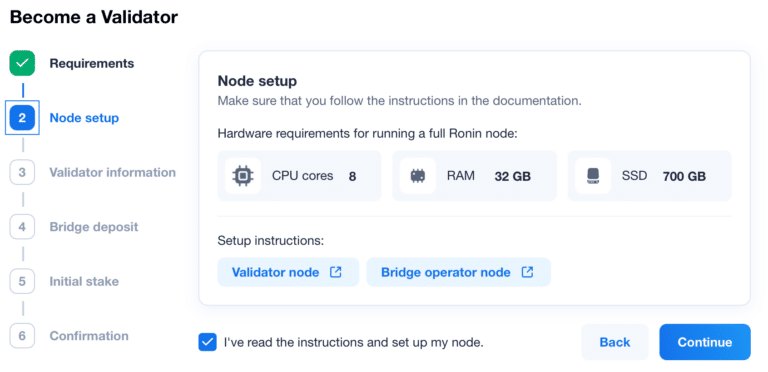Click the CPU cores chip icon
This screenshot has width=768, height=372.
[x=243, y=176]
